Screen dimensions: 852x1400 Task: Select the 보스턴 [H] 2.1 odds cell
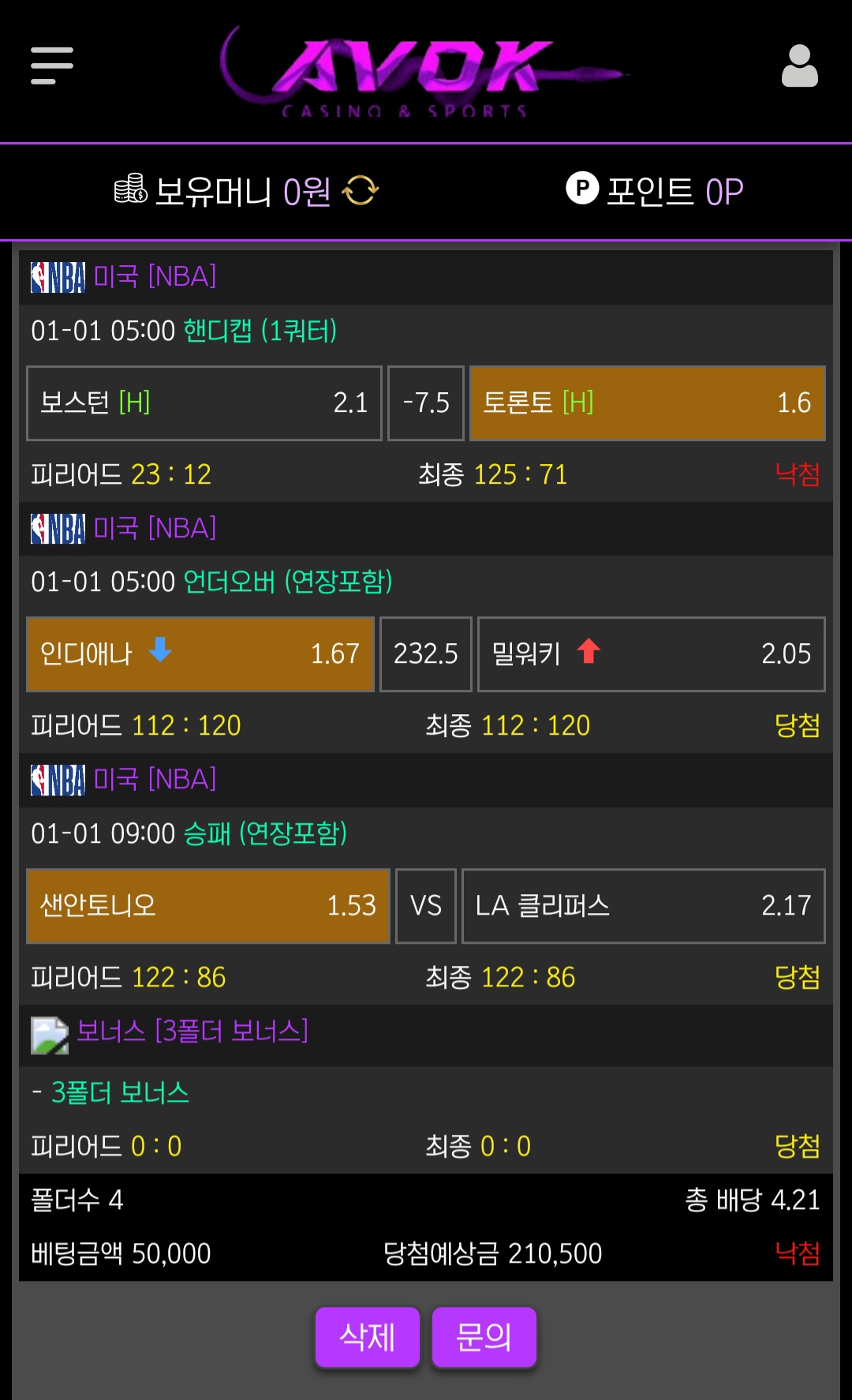[x=204, y=403]
